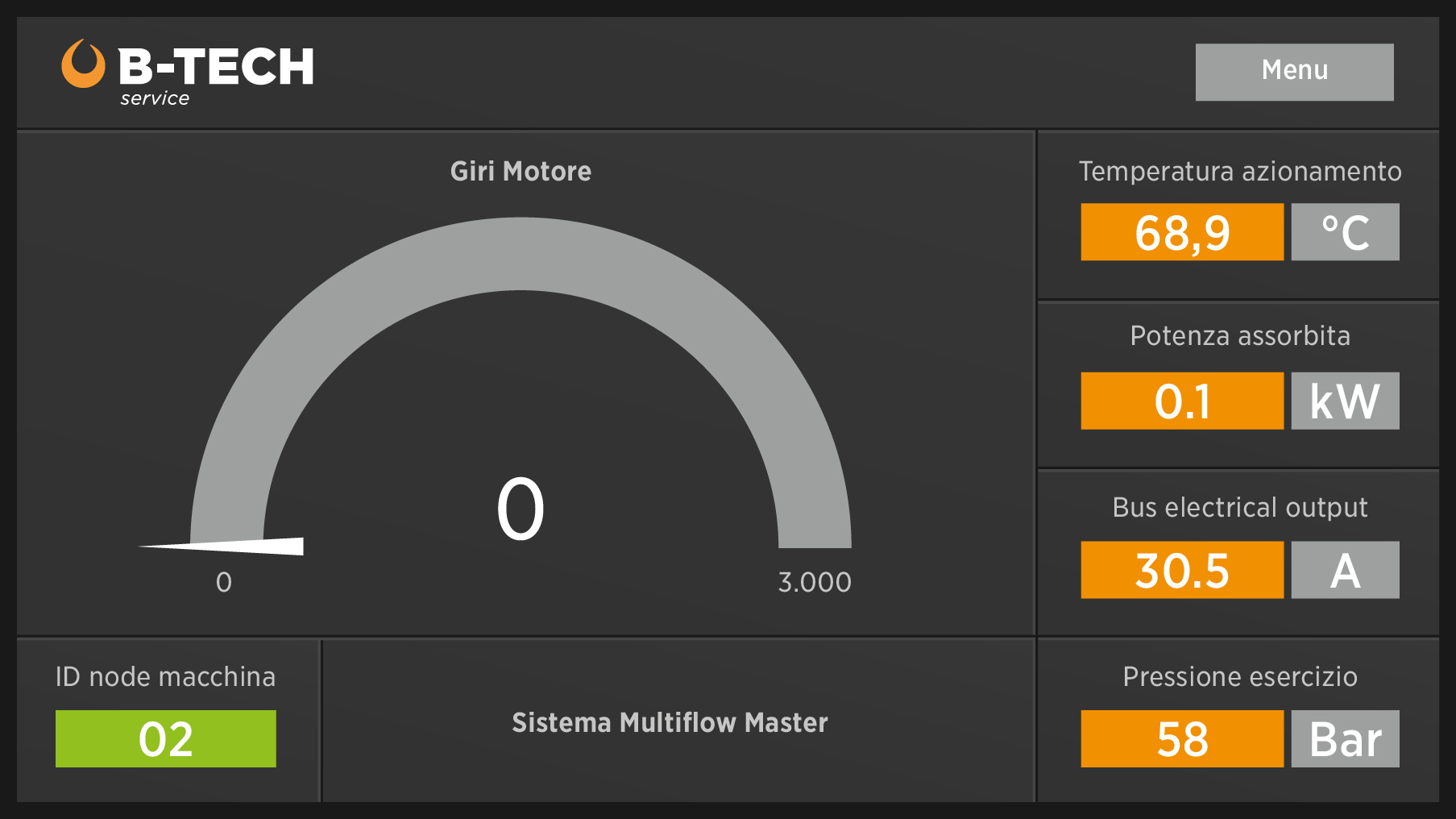
Task: Click the gauge center value 0
Action: tap(521, 509)
